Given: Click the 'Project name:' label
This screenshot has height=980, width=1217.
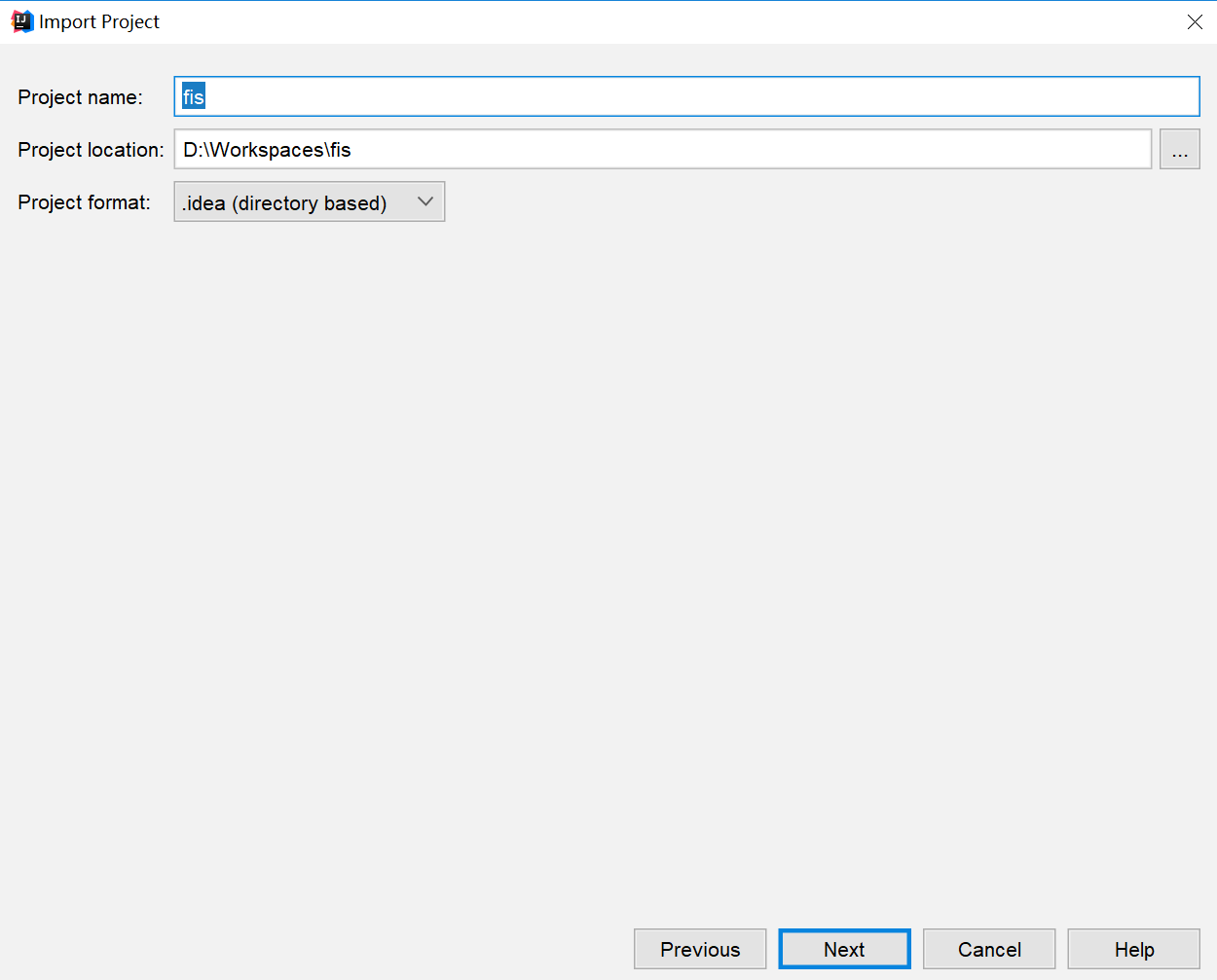Looking at the screenshot, I should click(80, 97).
